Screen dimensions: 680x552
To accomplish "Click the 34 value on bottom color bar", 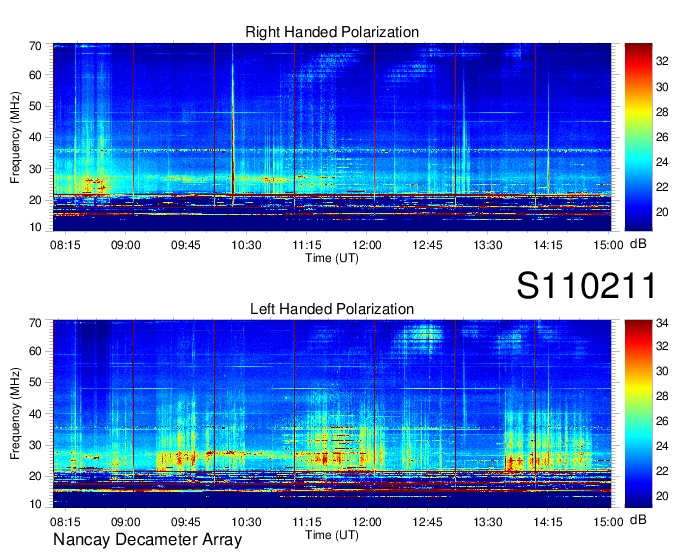I will click(x=662, y=323).
